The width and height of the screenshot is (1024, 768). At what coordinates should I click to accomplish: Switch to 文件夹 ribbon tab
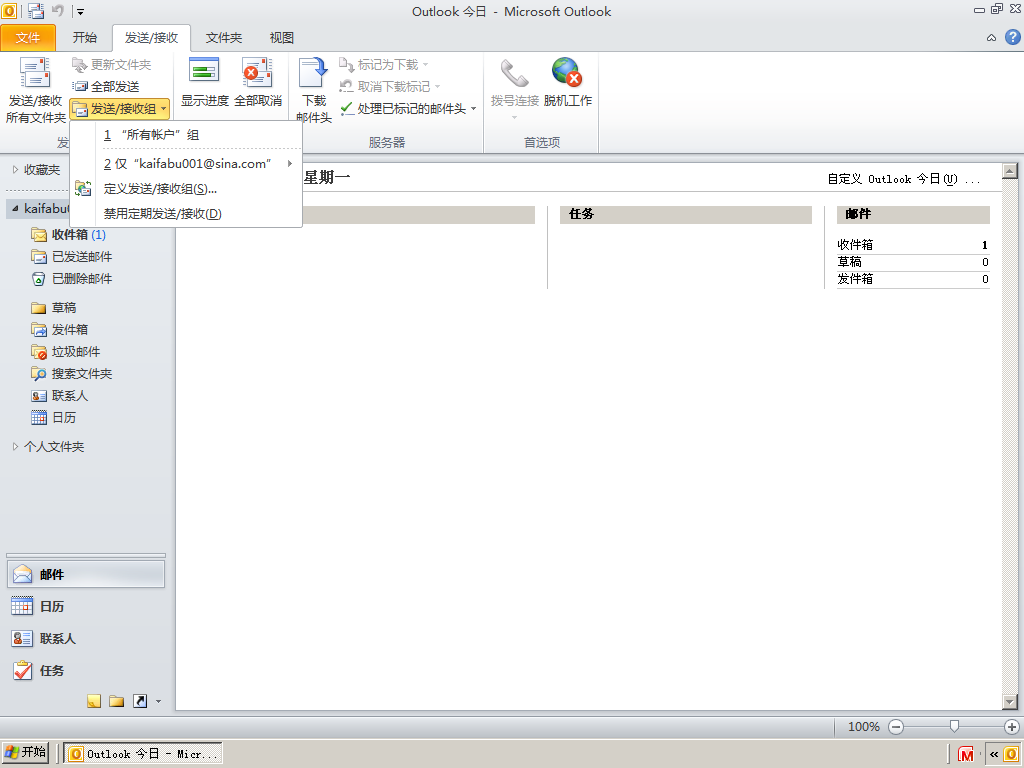(223, 38)
